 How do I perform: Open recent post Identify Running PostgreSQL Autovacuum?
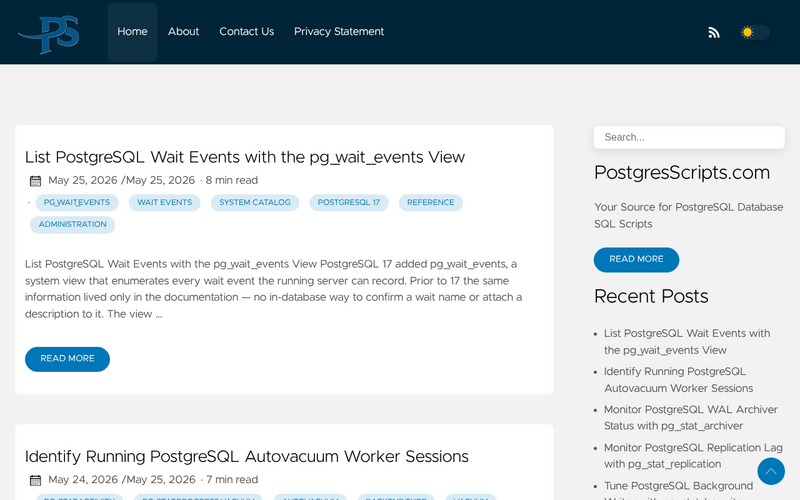[x=678, y=380]
